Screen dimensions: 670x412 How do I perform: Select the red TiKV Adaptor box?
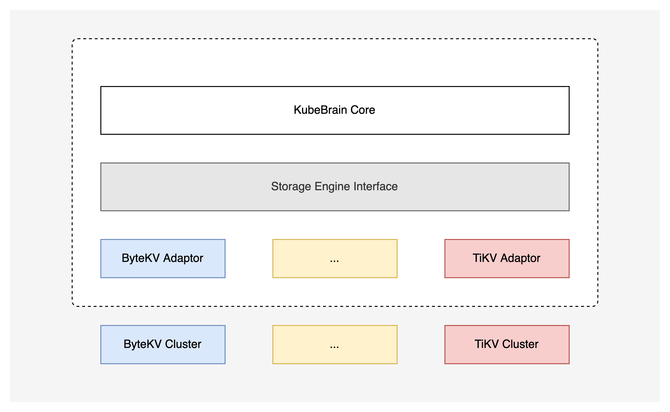[506, 258]
